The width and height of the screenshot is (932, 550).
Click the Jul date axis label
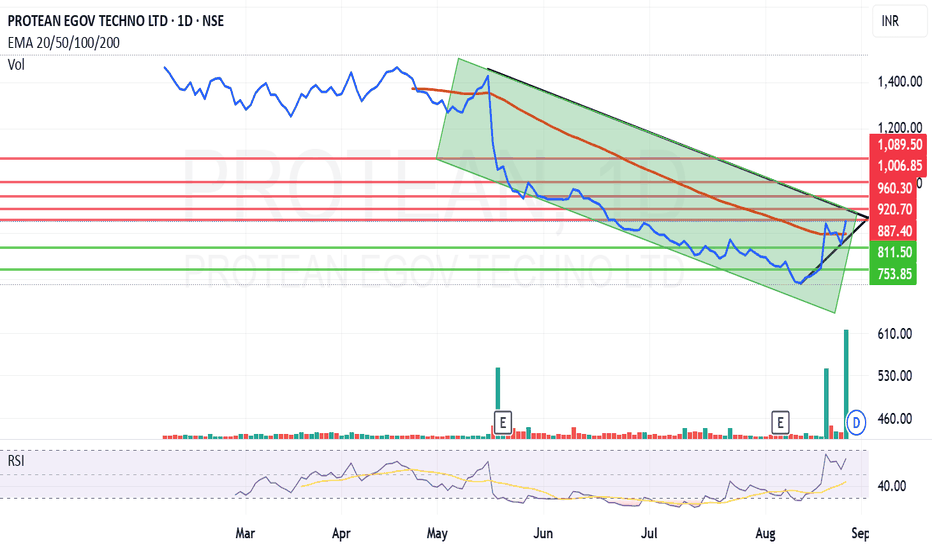648,533
